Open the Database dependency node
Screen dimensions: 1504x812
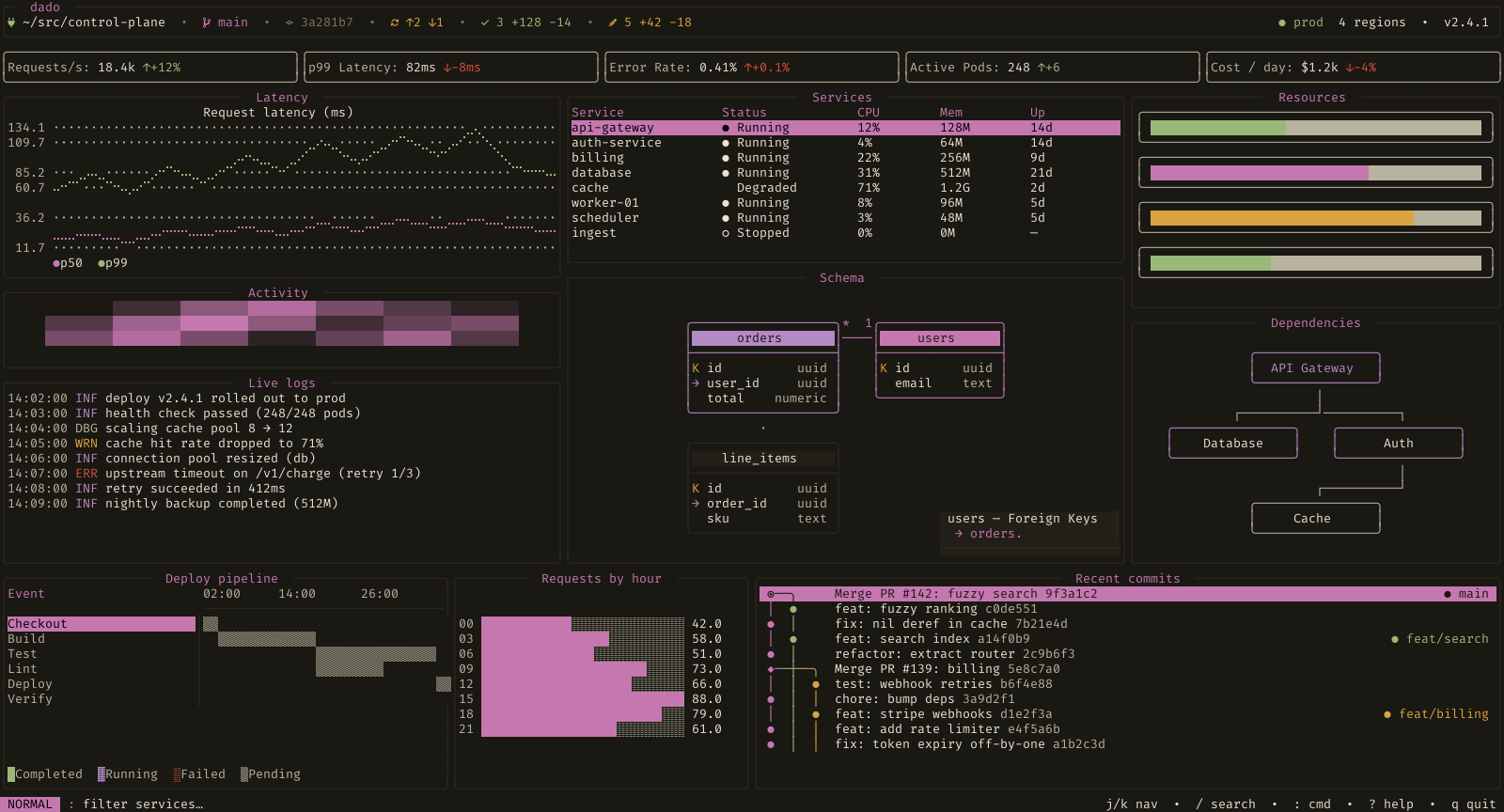[x=1233, y=444]
